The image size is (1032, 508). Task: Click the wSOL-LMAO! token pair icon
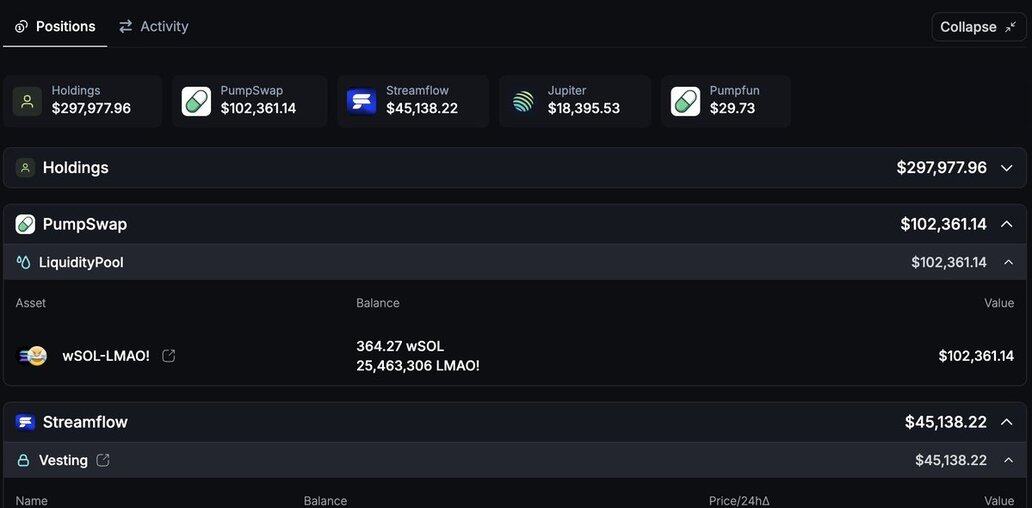[x=32, y=356]
